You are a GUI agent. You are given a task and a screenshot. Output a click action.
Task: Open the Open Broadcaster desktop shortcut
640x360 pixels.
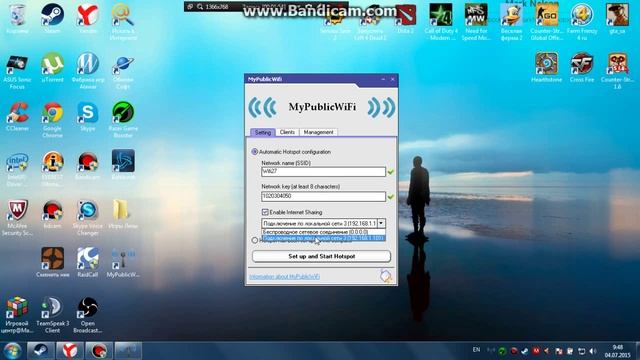click(88, 314)
